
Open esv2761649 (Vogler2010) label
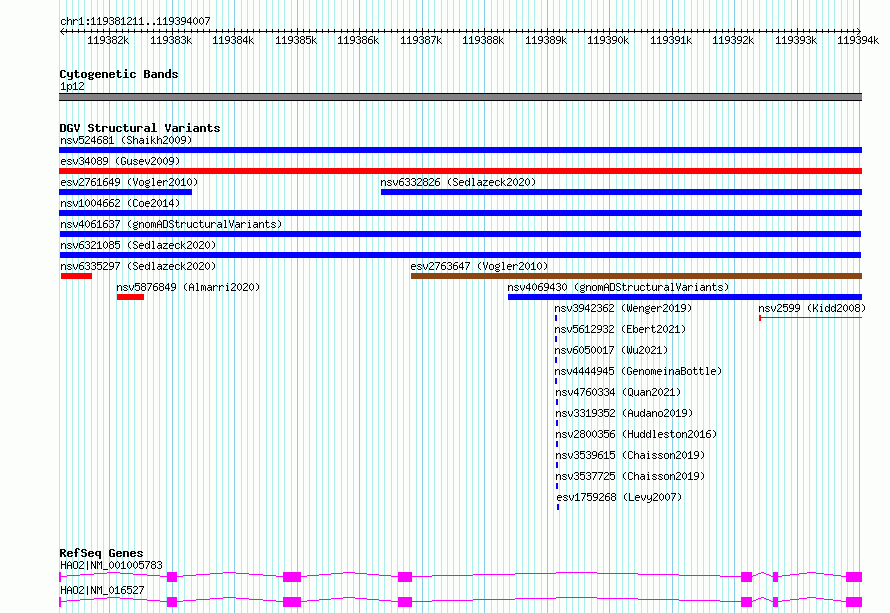point(129,182)
